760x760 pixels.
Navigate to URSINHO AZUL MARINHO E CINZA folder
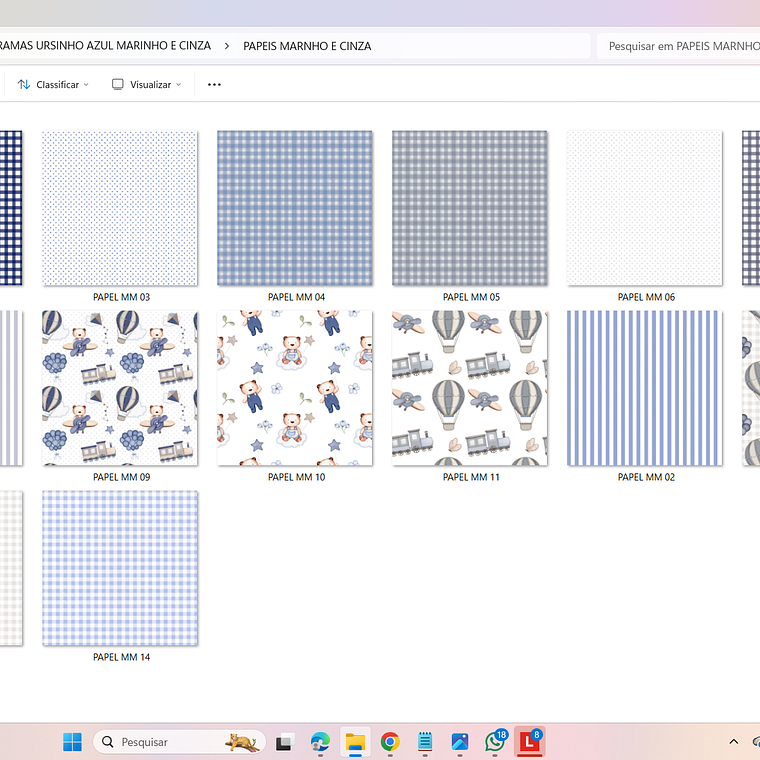point(105,46)
